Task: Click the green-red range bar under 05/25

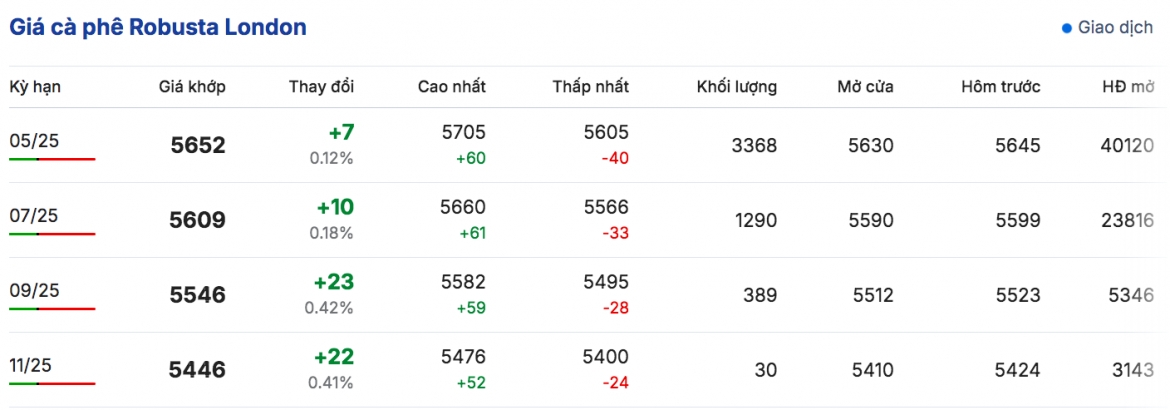Action: coord(52,159)
